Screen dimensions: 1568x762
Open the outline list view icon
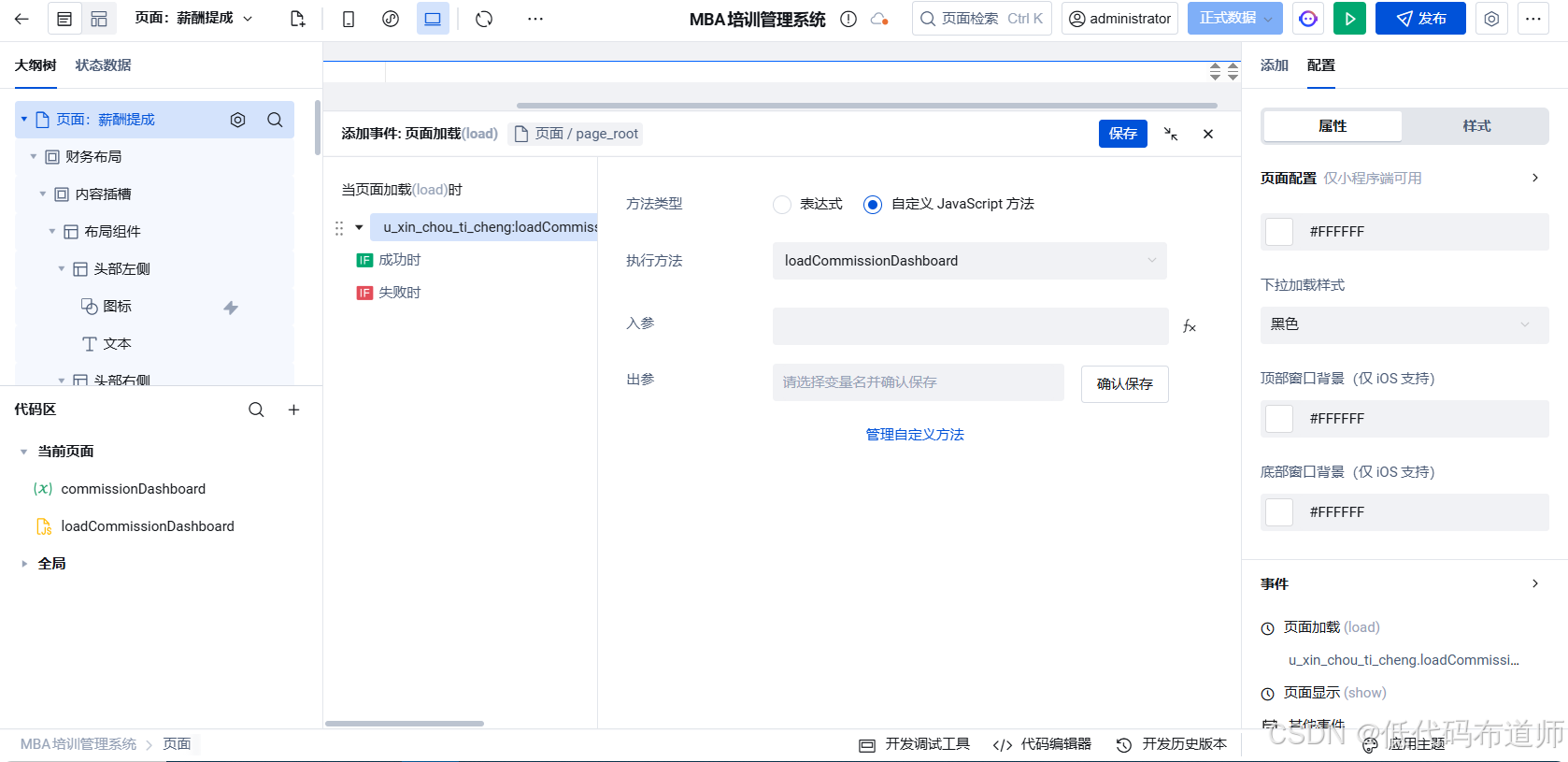tap(64, 19)
